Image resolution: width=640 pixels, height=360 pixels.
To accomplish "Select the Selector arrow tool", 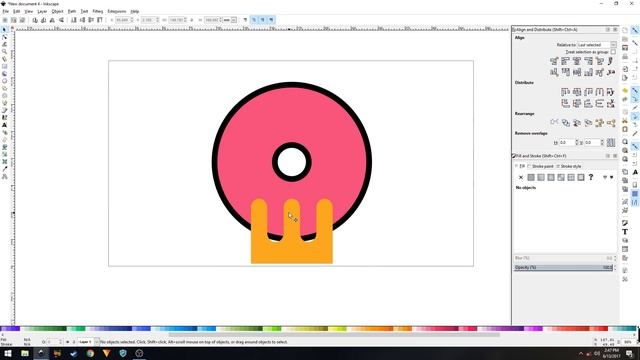I will [4, 30].
